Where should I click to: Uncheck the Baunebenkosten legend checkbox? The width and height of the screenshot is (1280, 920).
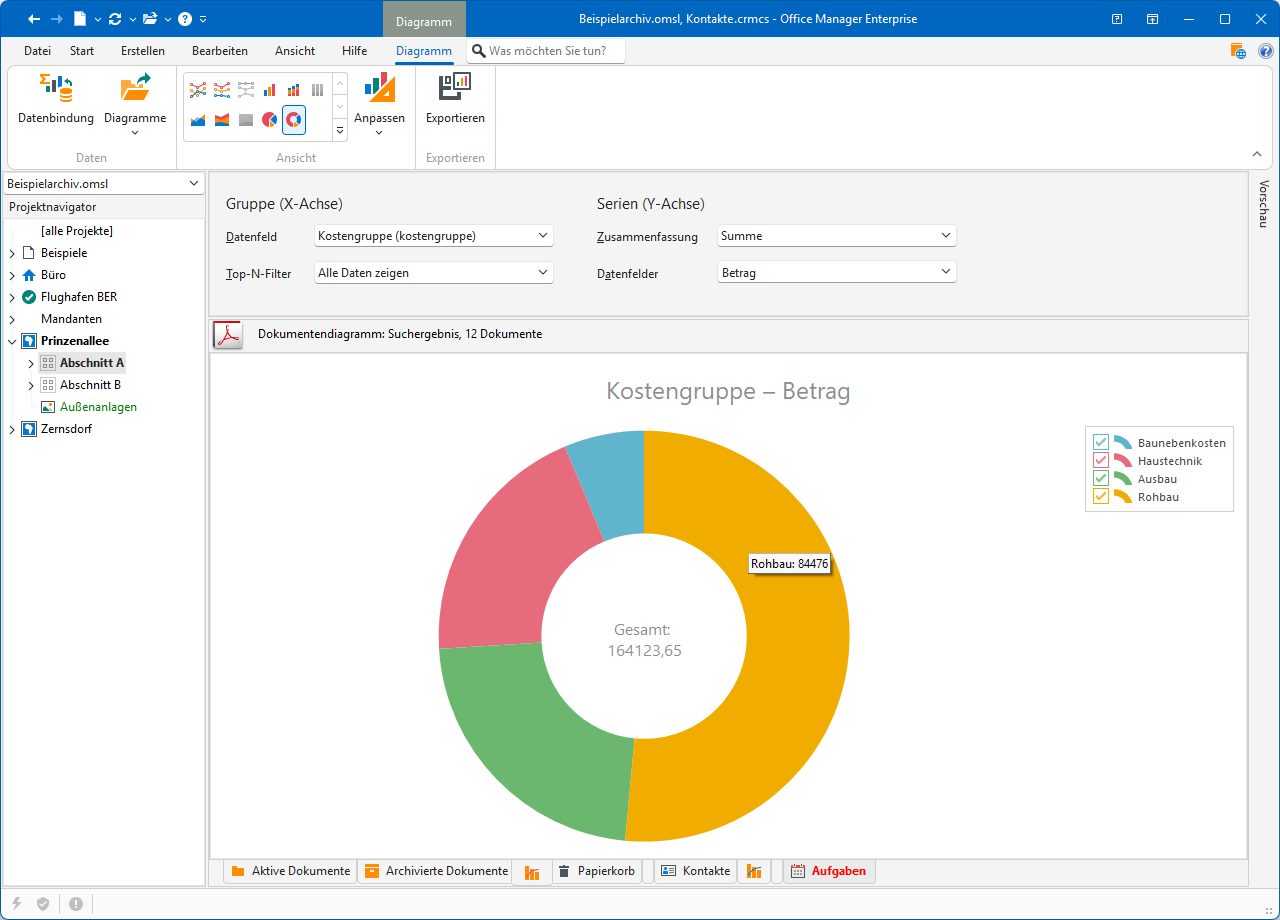pyautogui.click(x=1101, y=442)
